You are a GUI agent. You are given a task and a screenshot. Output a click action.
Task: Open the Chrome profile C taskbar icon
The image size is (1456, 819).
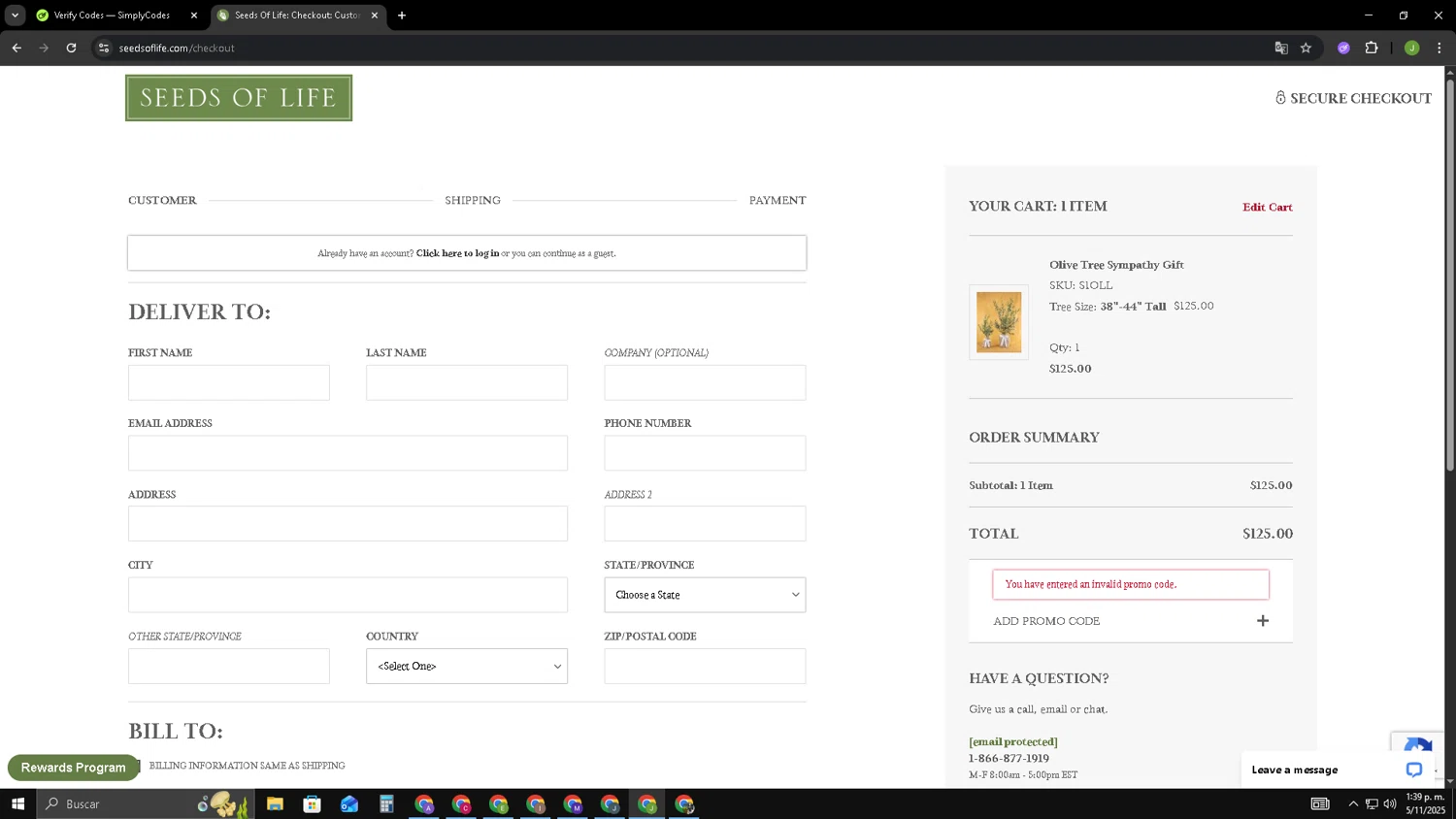(461, 803)
